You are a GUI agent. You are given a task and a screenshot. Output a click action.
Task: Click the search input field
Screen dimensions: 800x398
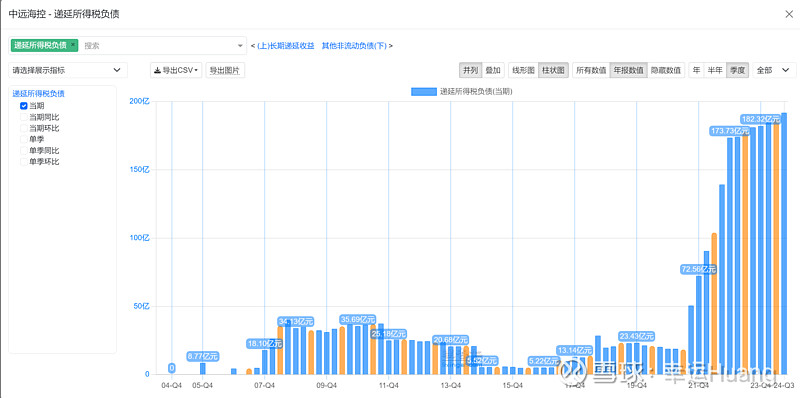pyautogui.click(x=158, y=46)
